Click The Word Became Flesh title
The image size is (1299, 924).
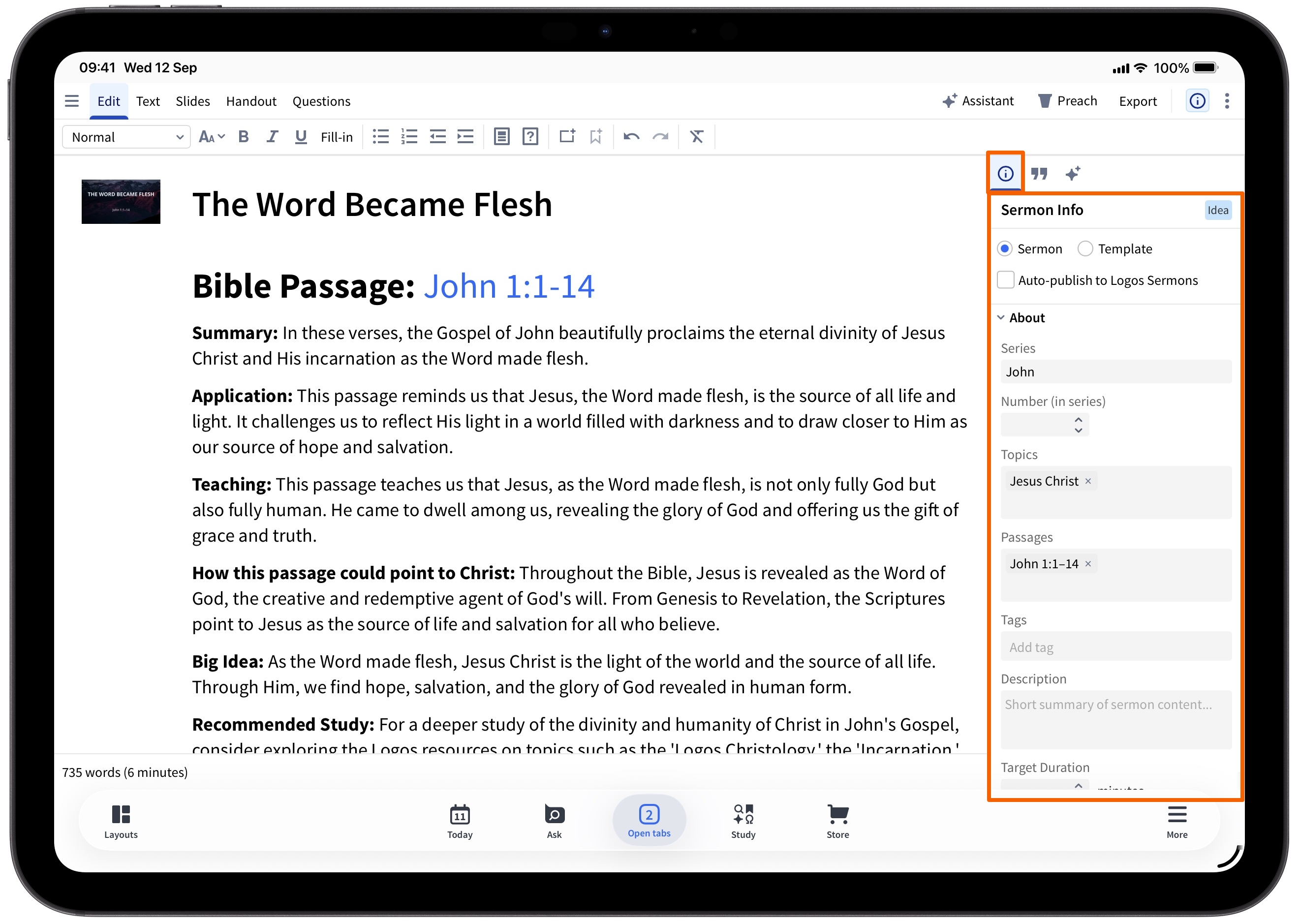pos(372,205)
